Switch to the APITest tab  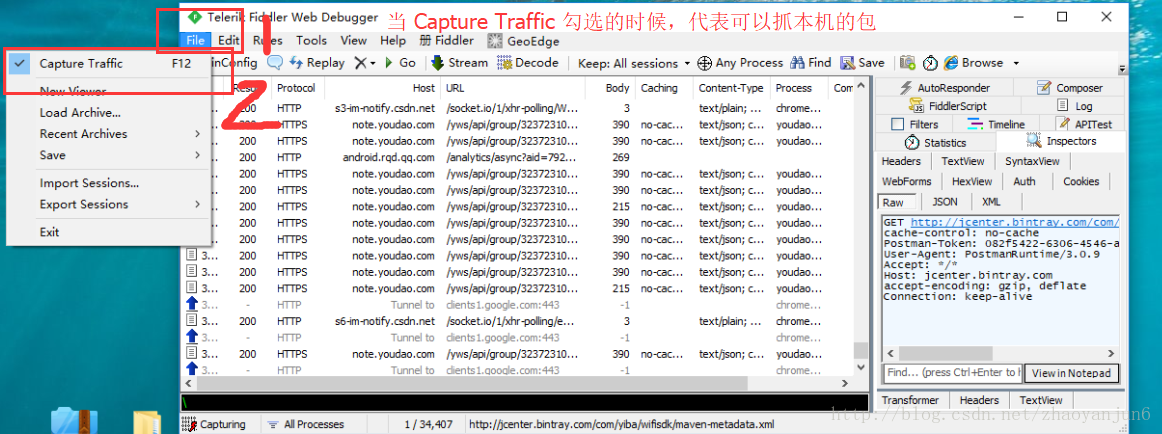point(1084,124)
